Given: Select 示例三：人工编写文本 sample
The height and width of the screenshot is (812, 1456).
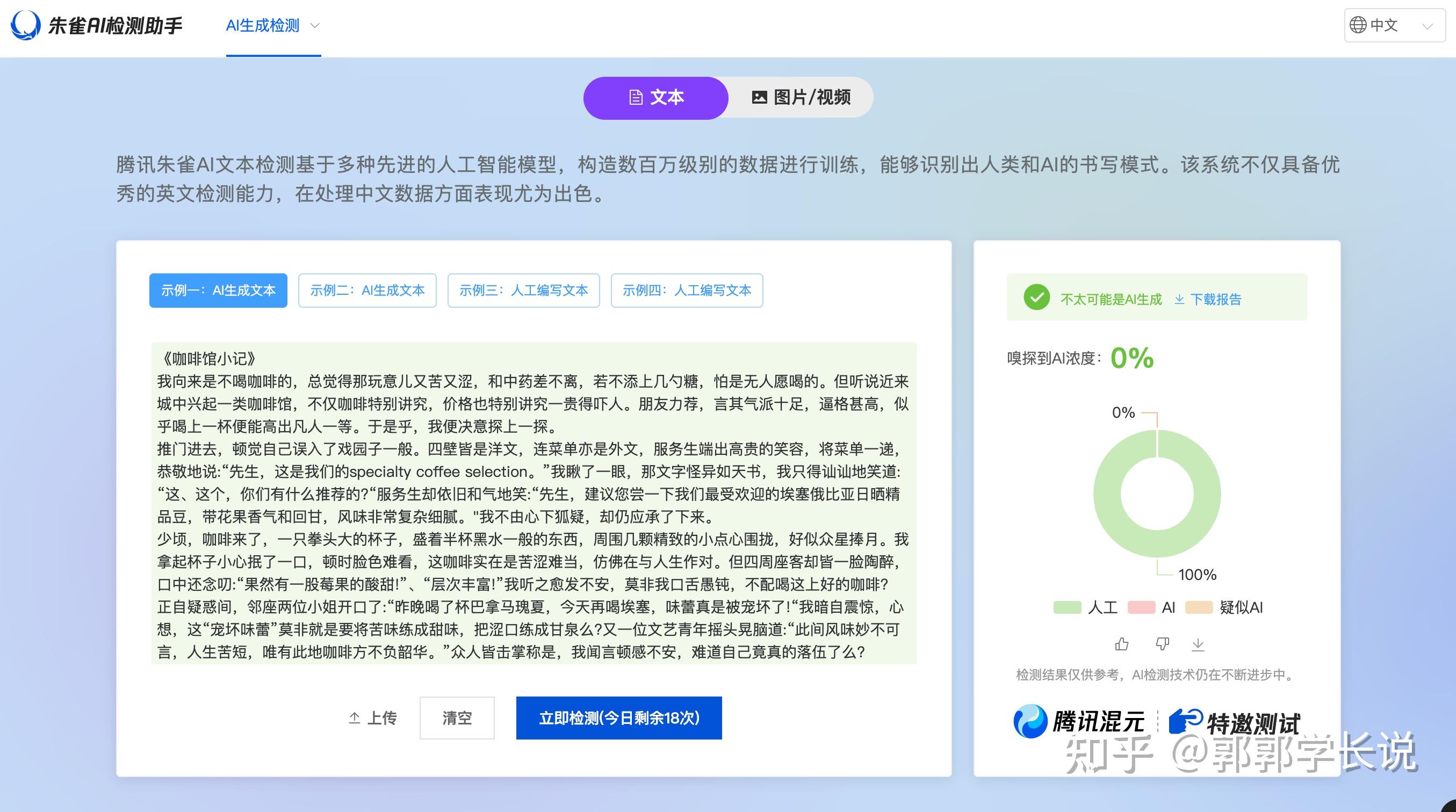Looking at the screenshot, I should (x=523, y=291).
